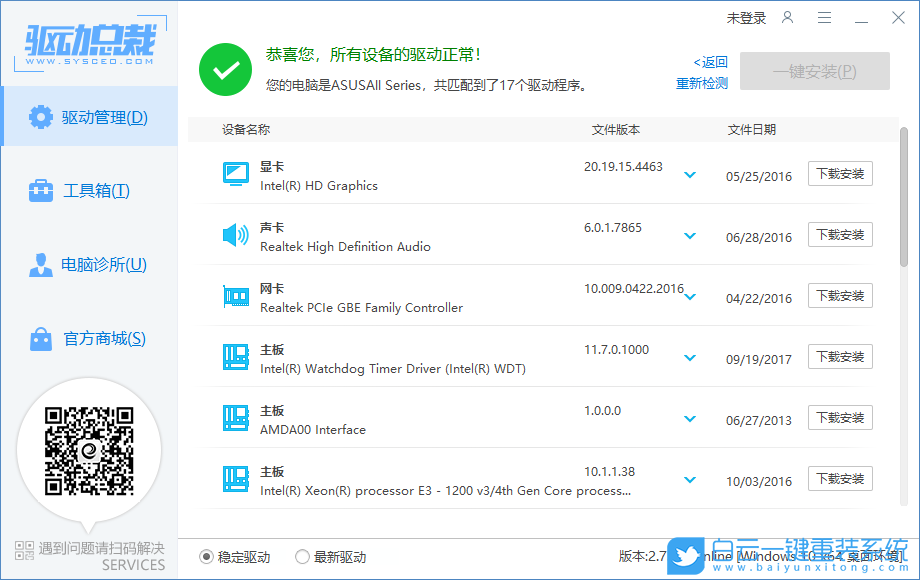Click the 声卡 speaker icon
This screenshot has width=920, height=580.
click(x=235, y=234)
